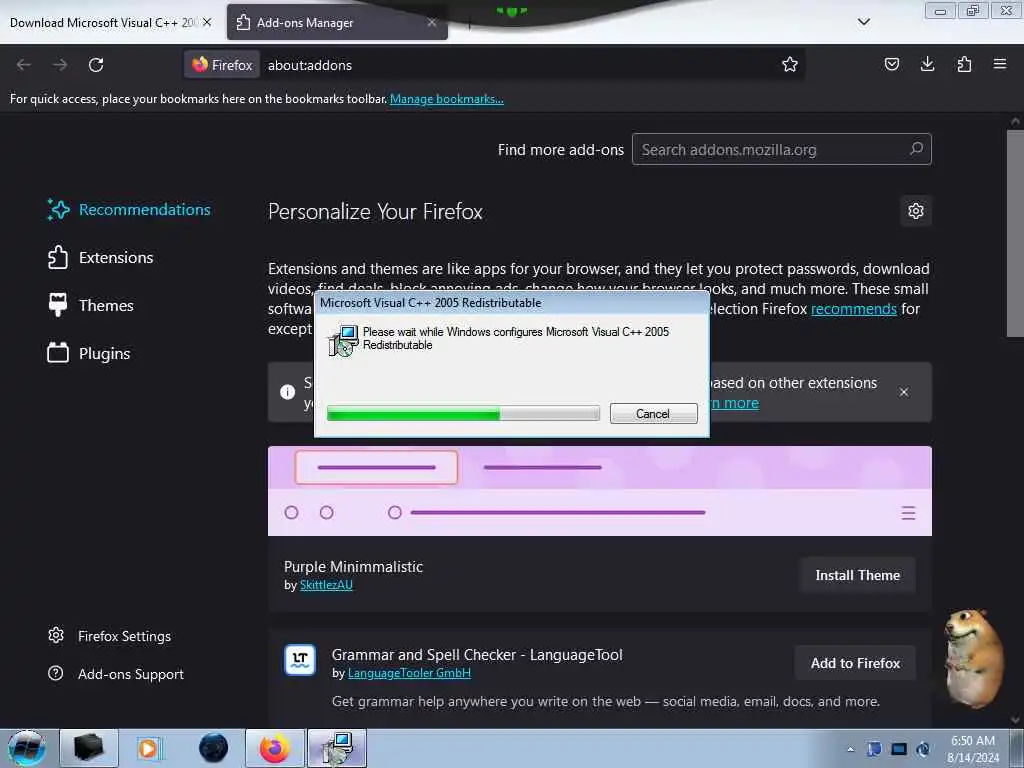
Task: Go forward to next page
Action: click(x=60, y=65)
